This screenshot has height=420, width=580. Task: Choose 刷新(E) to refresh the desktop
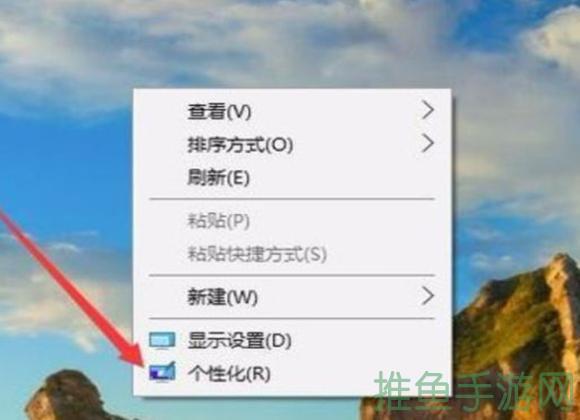click(x=292, y=177)
